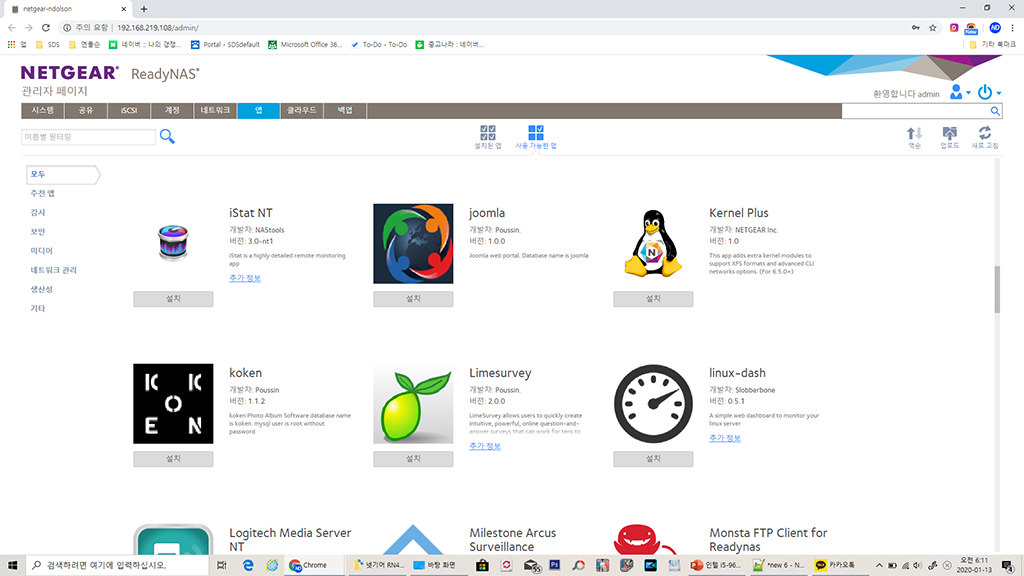This screenshot has width=1024, height=576.
Task: Click the filter-by-name search magnifier icon
Action: tap(167, 136)
